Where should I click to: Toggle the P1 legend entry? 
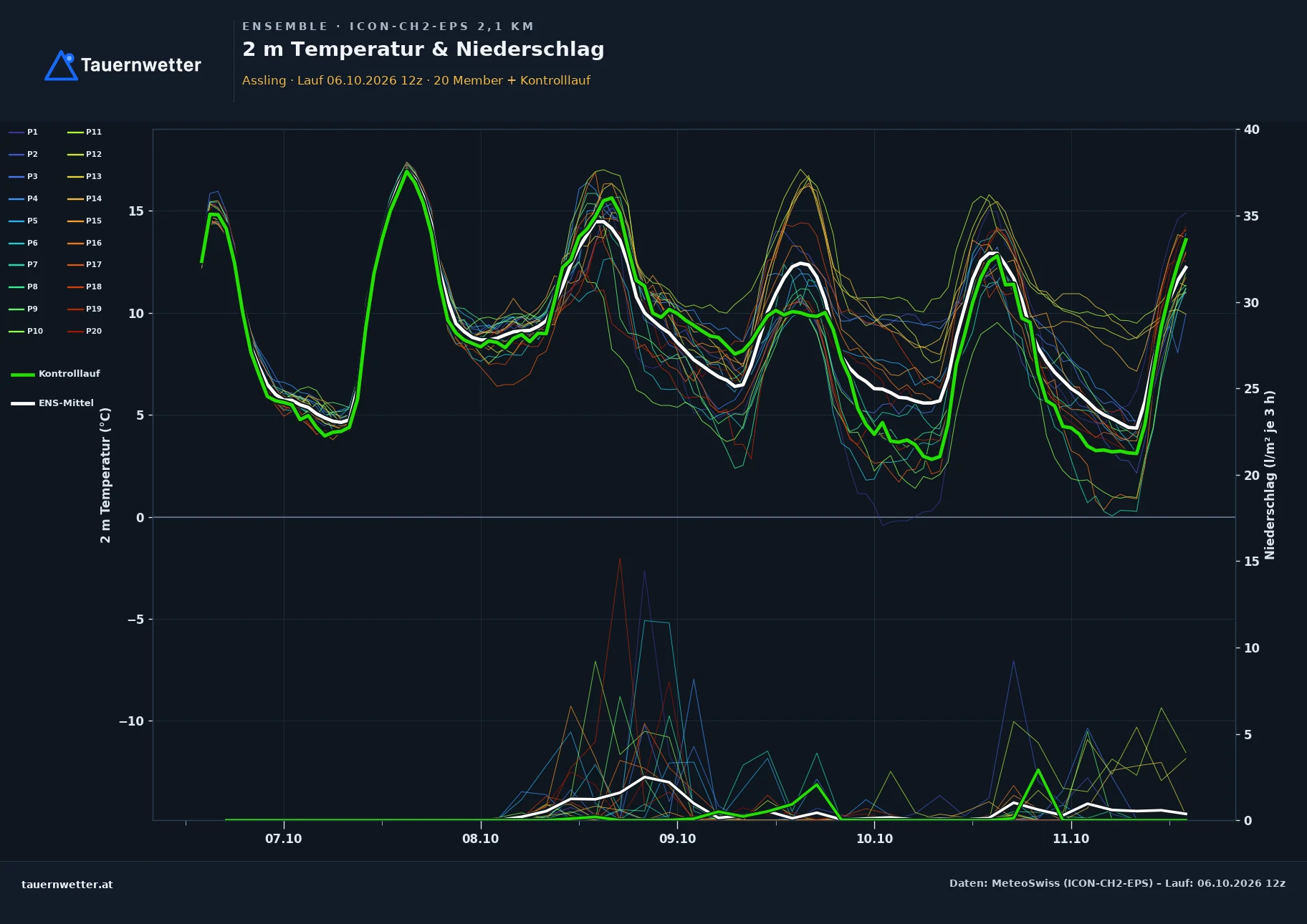click(x=23, y=132)
